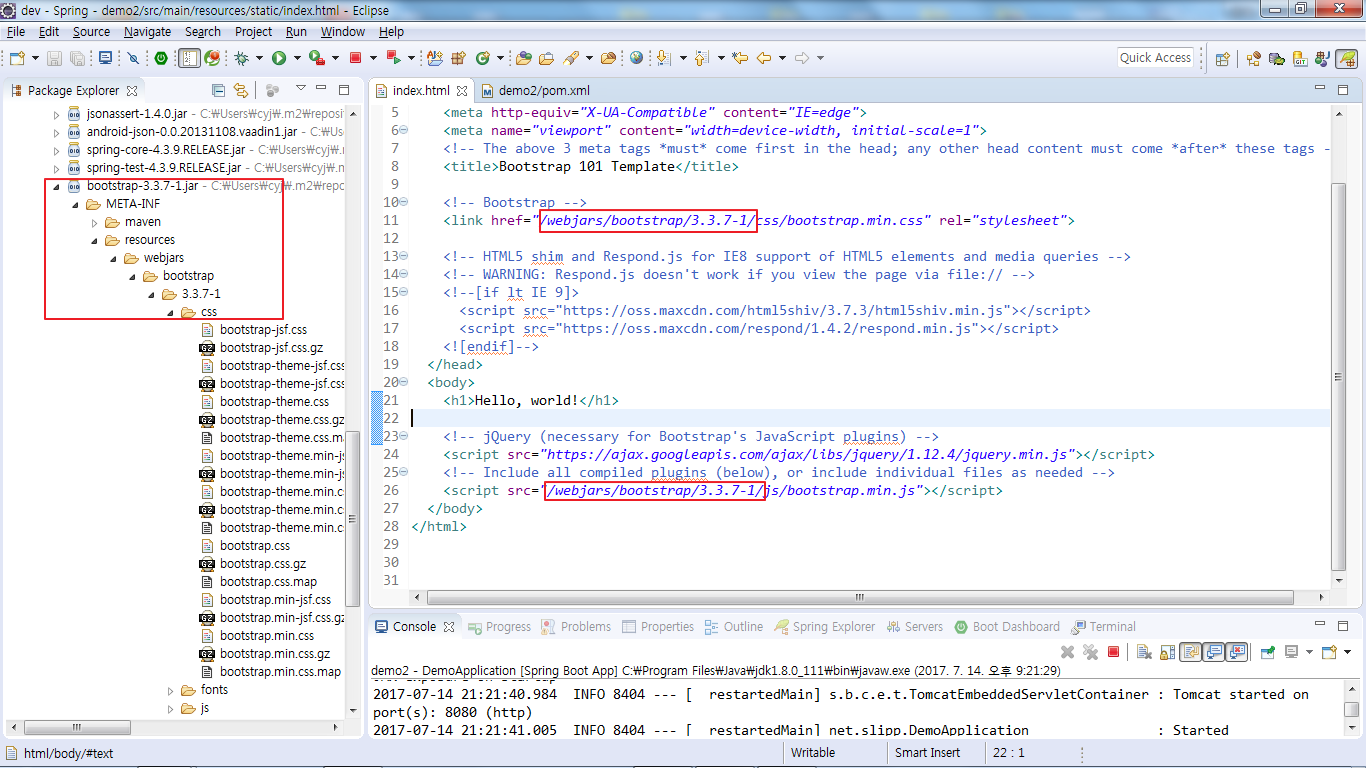Switch to the demo2/pom.xml editor tab
Image resolution: width=1366 pixels, height=768 pixels.
coord(535,90)
